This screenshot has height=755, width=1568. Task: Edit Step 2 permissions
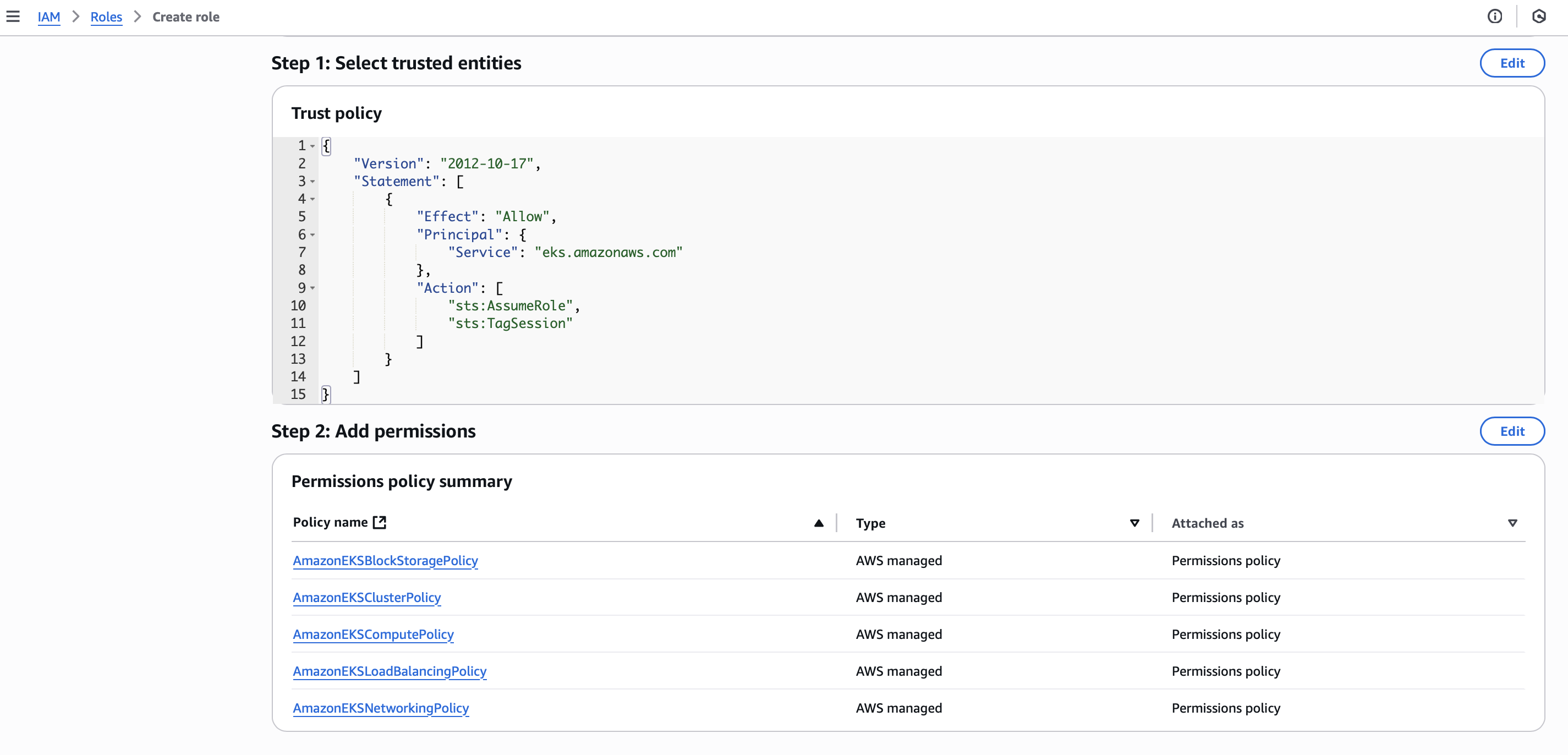tap(1511, 431)
